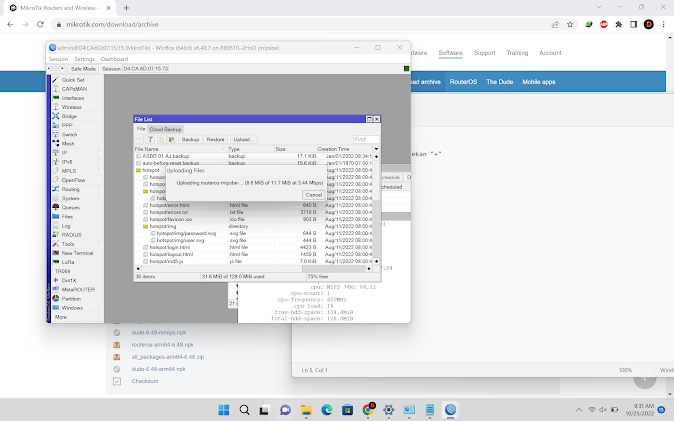
Task: Click the Chrome address bar
Action: (301, 25)
